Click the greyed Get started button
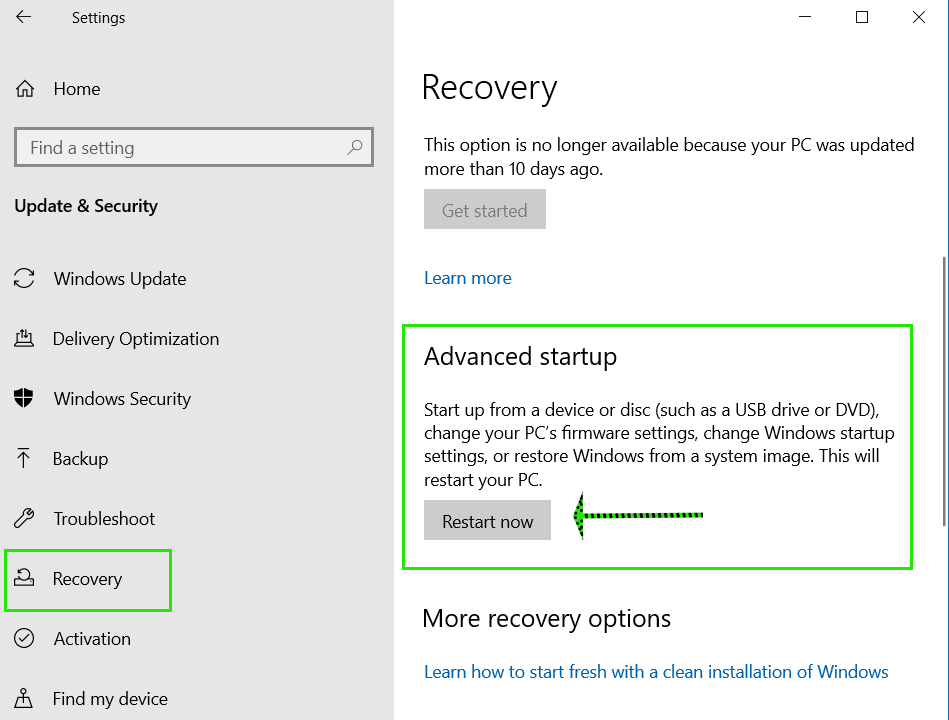The width and height of the screenshot is (949, 720). (485, 209)
